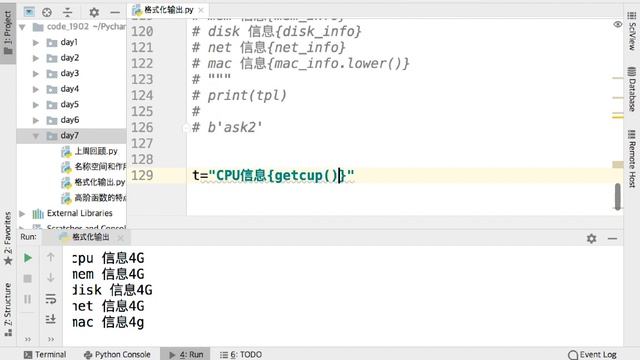Image resolution: width=640 pixels, height=360 pixels.
Task: Open the SciView side panel
Action: [632, 32]
